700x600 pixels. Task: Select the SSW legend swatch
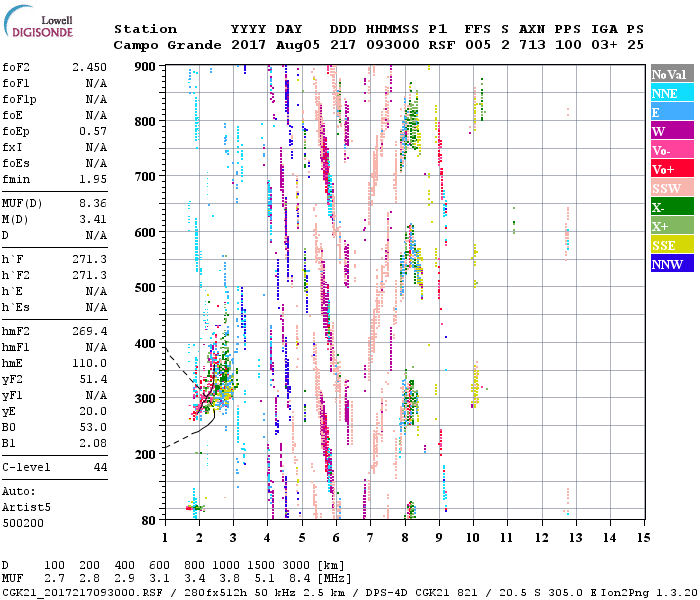(671, 189)
